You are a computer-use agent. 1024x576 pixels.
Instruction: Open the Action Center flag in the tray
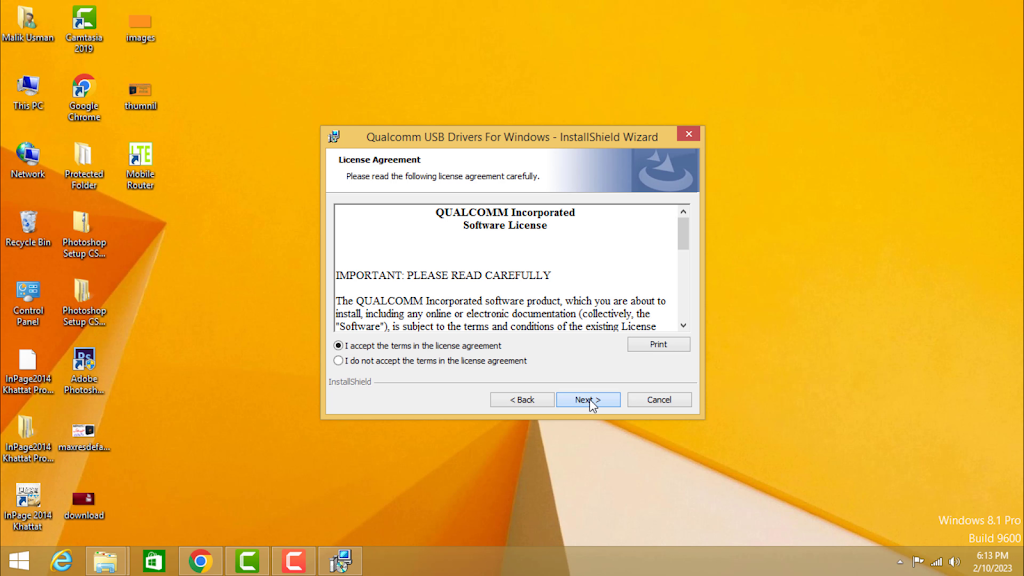pyautogui.click(x=918, y=562)
